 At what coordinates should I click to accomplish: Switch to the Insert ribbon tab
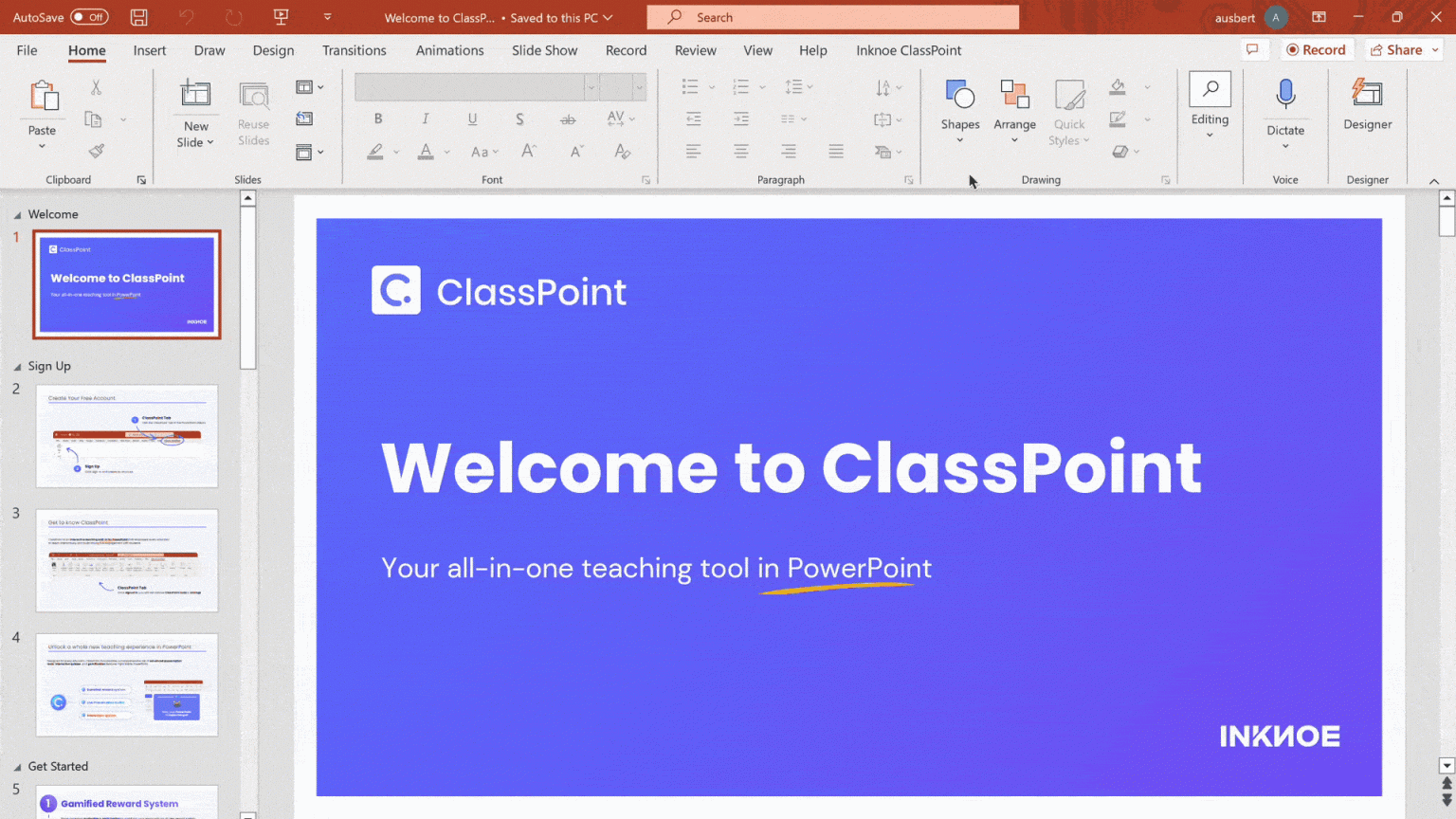(149, 50)
